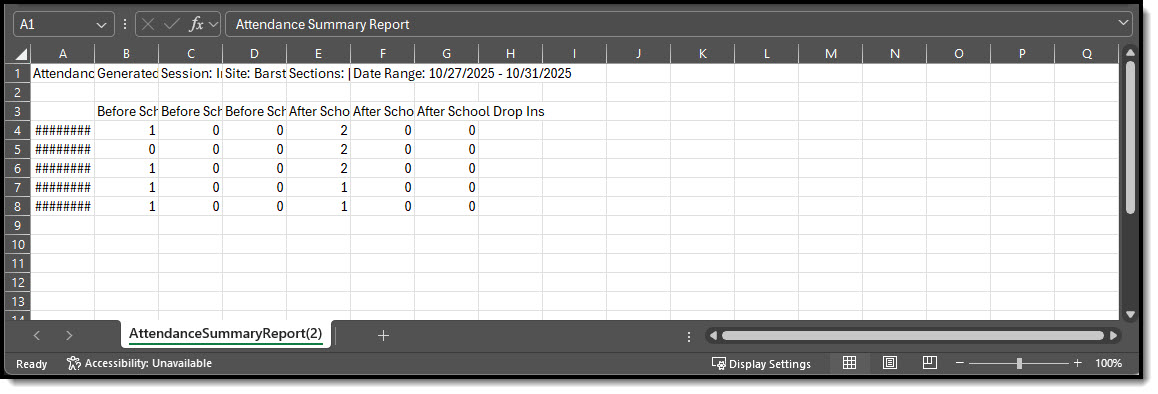This screenshot has height=394, width=1158.
Task: Click vertical scrollbar up arrow
Action: click(x=1130, y=53)
